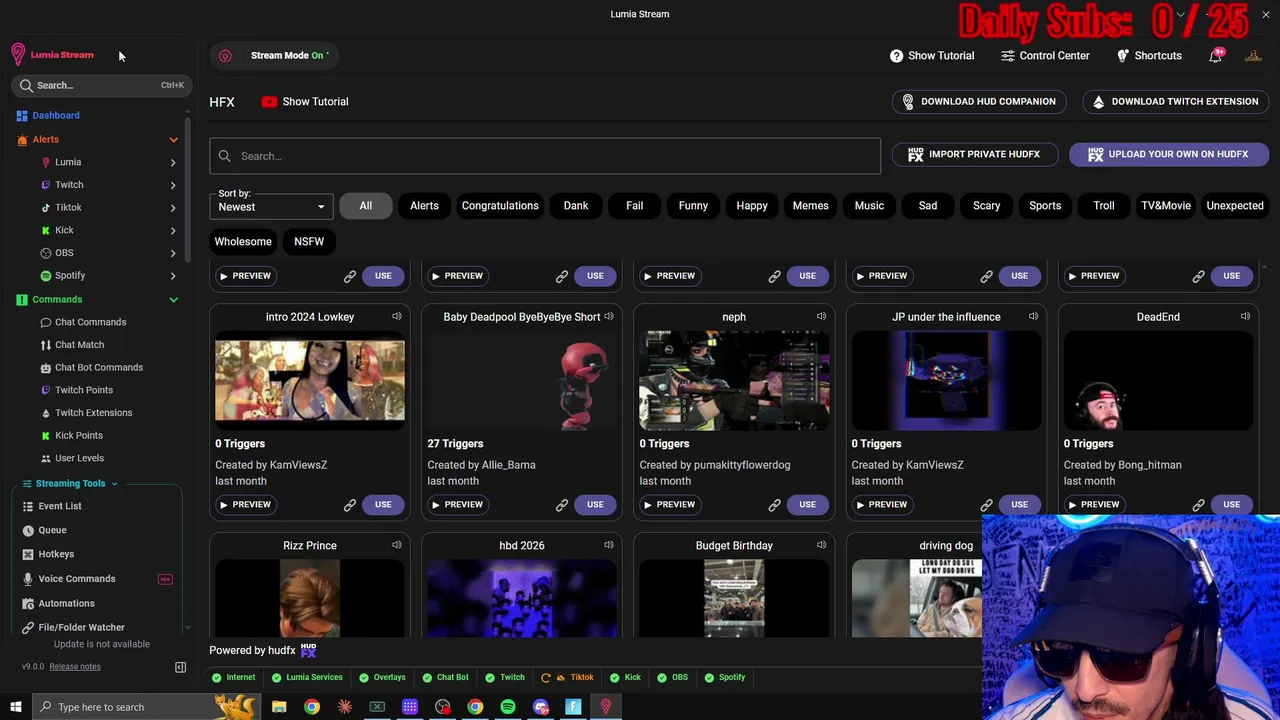This screenshot has height=720, width=1280.
Task: Open Chat Commands in sidebar
Action: click(90, 322)
